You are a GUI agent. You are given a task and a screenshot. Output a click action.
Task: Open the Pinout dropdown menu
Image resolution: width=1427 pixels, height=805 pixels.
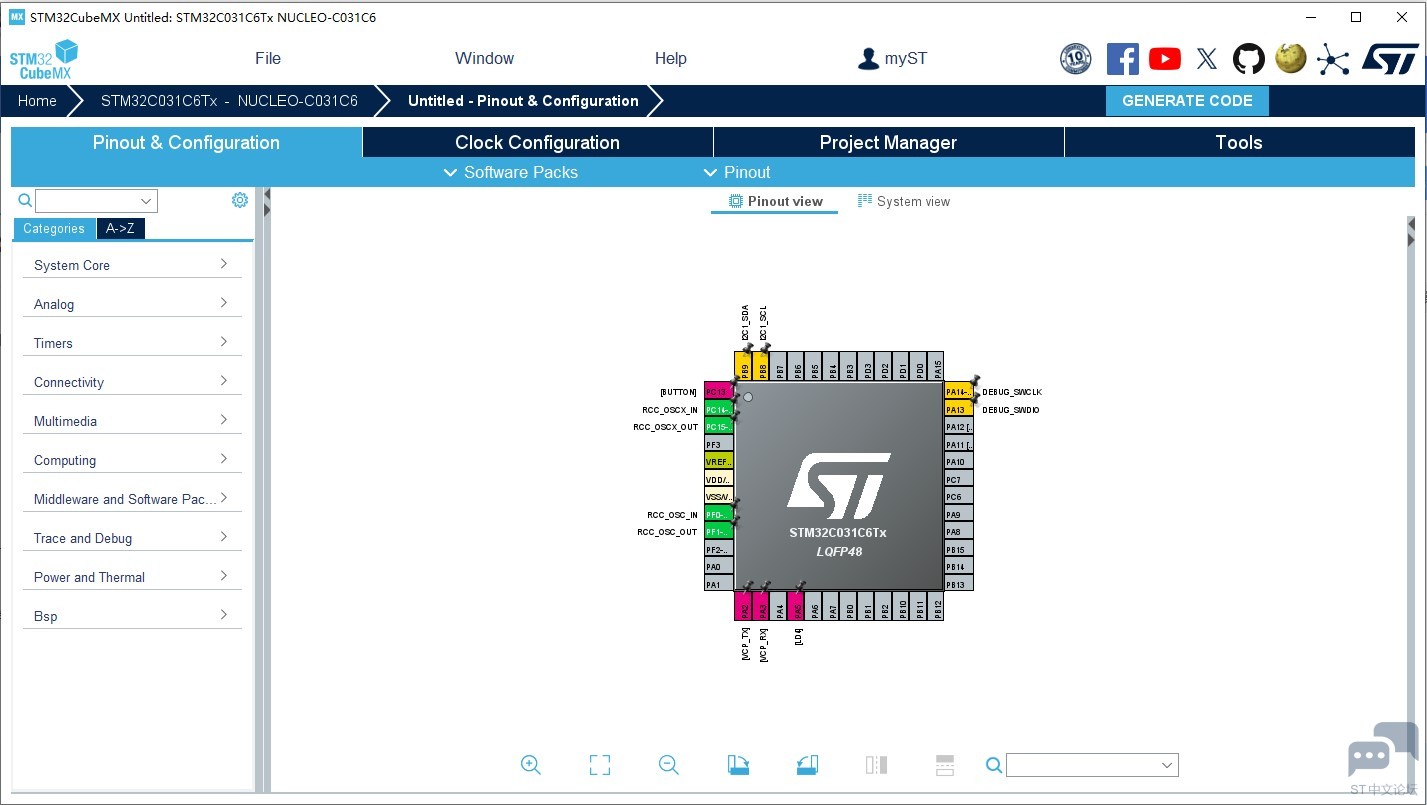(737, 172)
